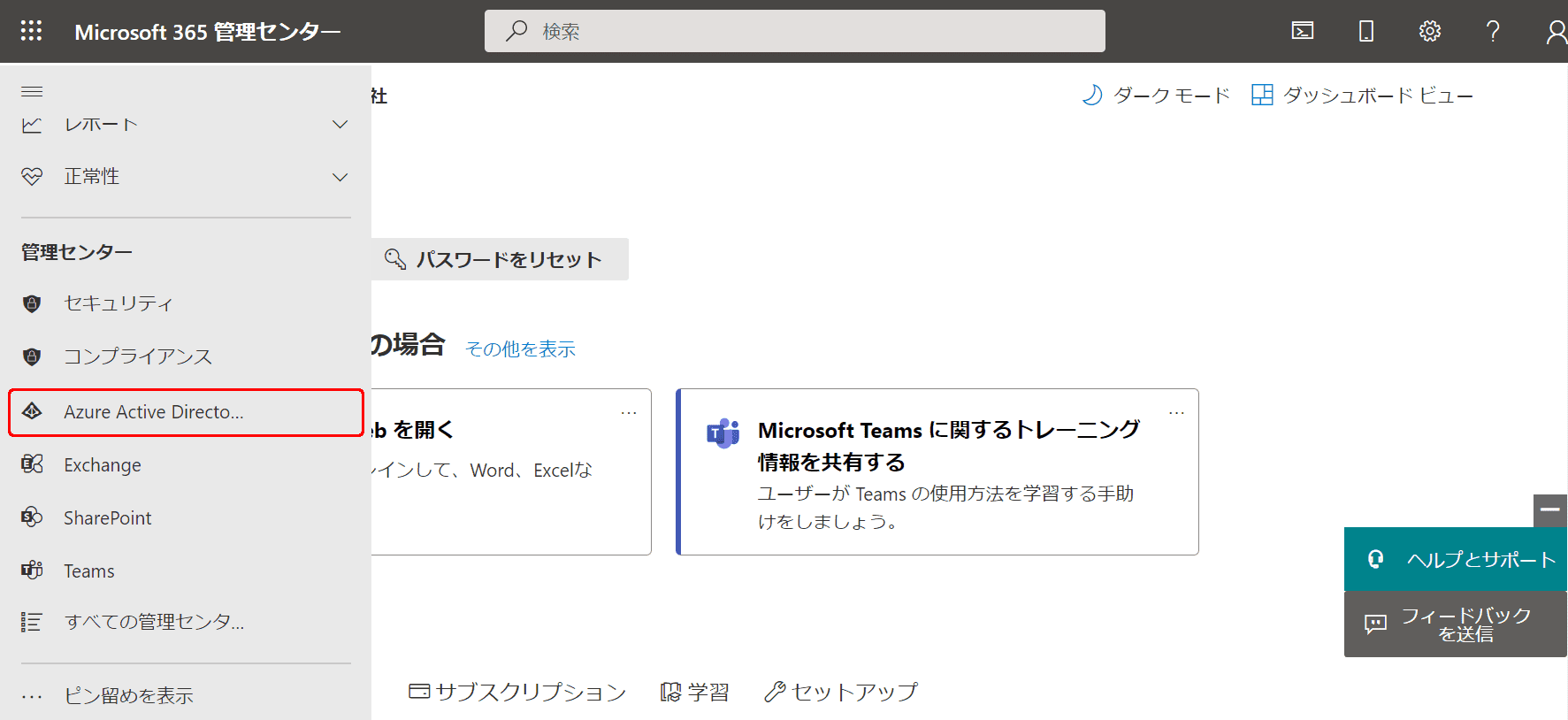Click the show pinned ellipsis icon
The image size is (1568, 720).
[x=32, y=696]
